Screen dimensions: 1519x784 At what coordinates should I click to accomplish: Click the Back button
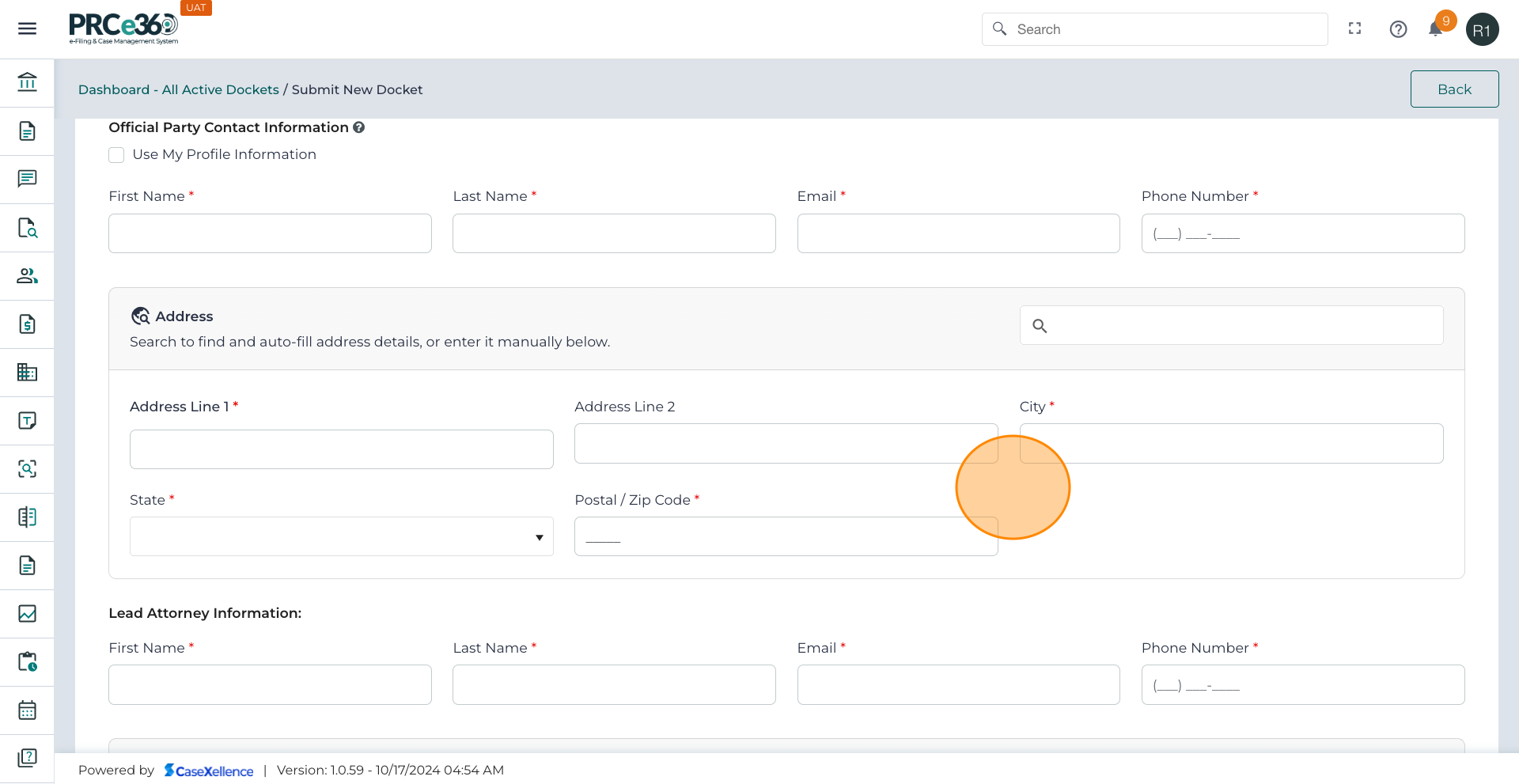(x=1453, y=89)
